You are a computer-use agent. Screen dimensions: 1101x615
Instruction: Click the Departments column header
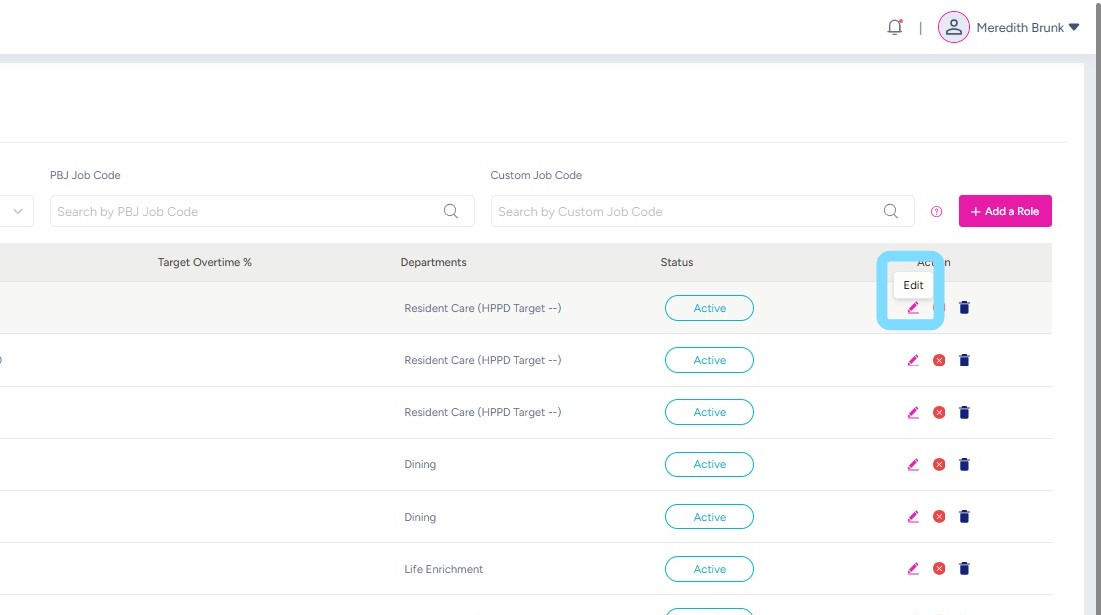coord(433,262)
